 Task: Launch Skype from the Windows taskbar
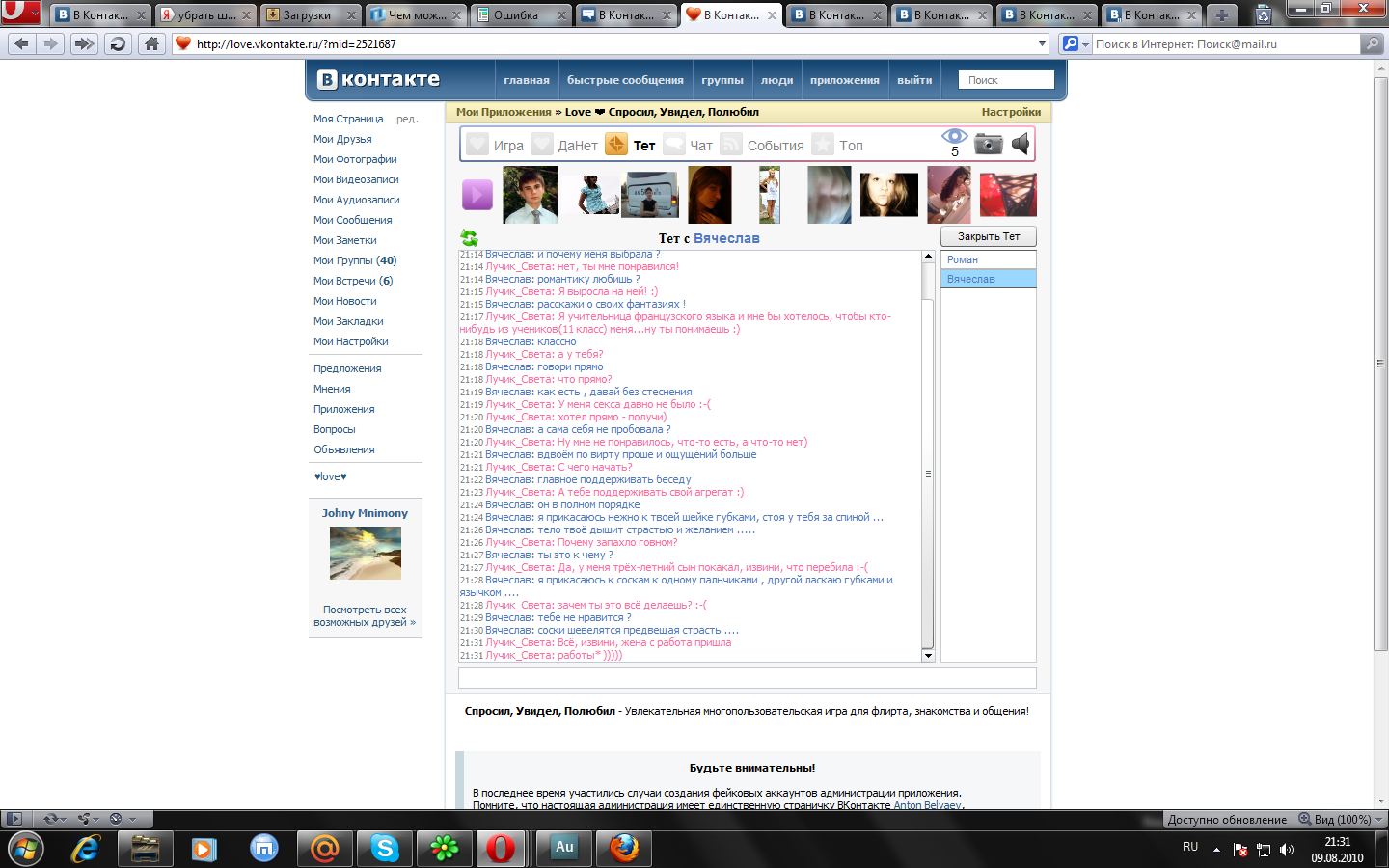pyautogui.click(x=385, y=849)
